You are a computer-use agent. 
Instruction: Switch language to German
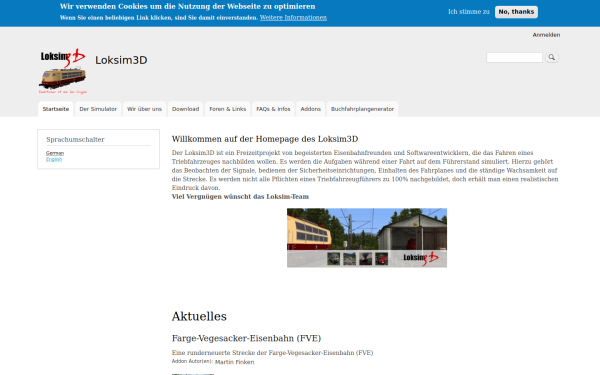click(55, 153)
